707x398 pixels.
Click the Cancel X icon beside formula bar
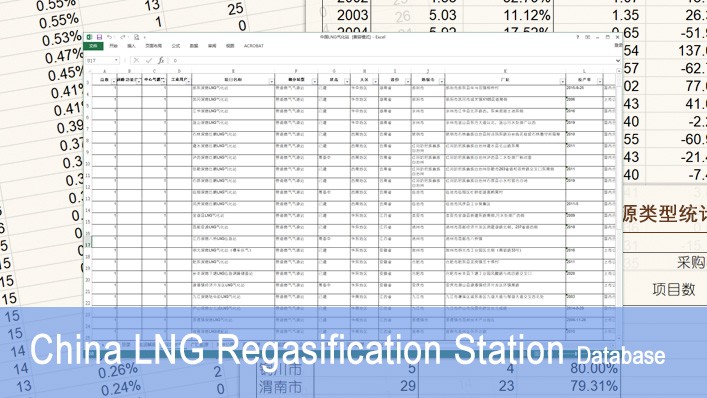pos(136,60)
